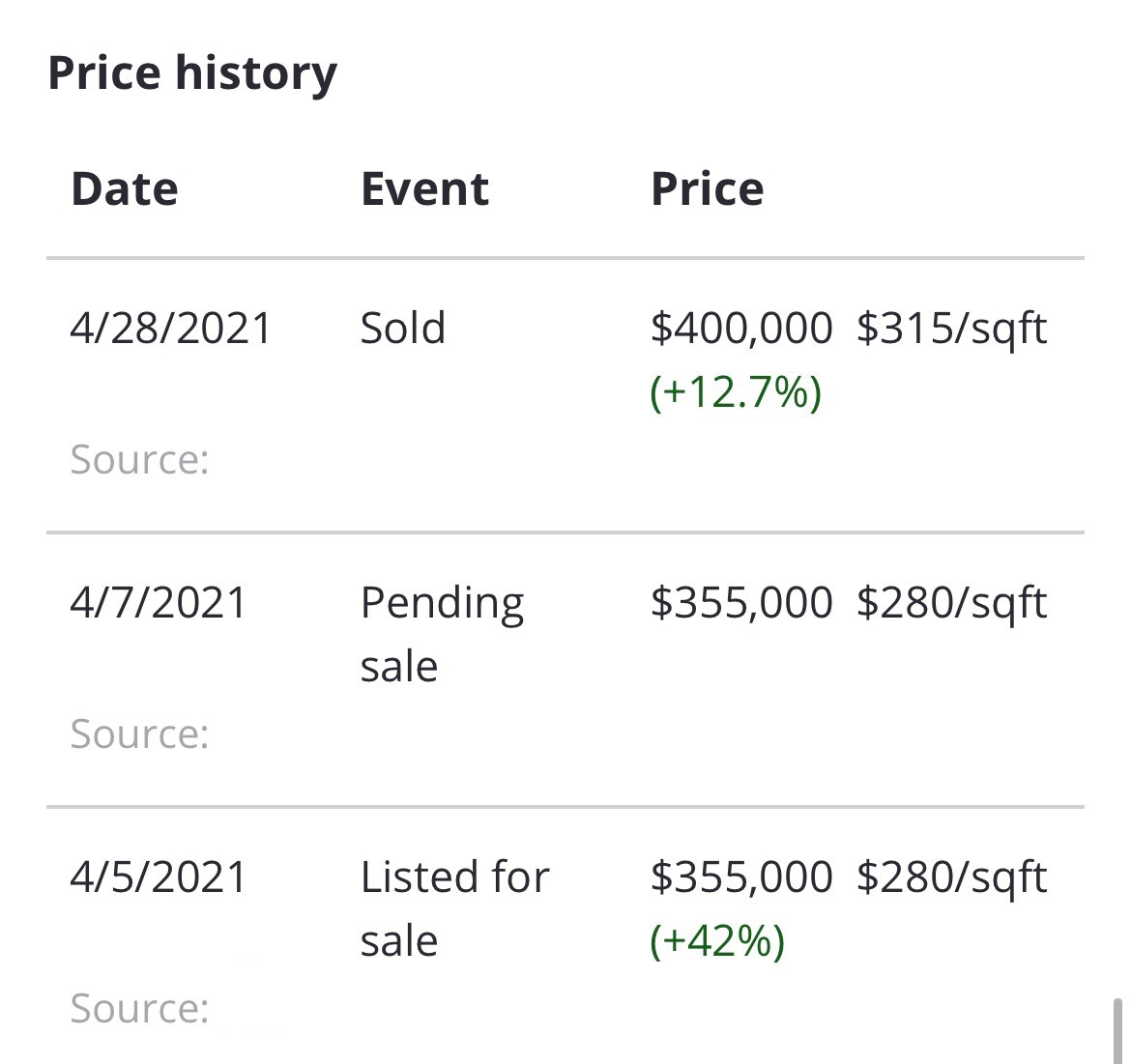Screen dimensions: 1131x1064
Task: Click Source label under Pending sale row
Action: pyautogui.click(x=139, y=733)
